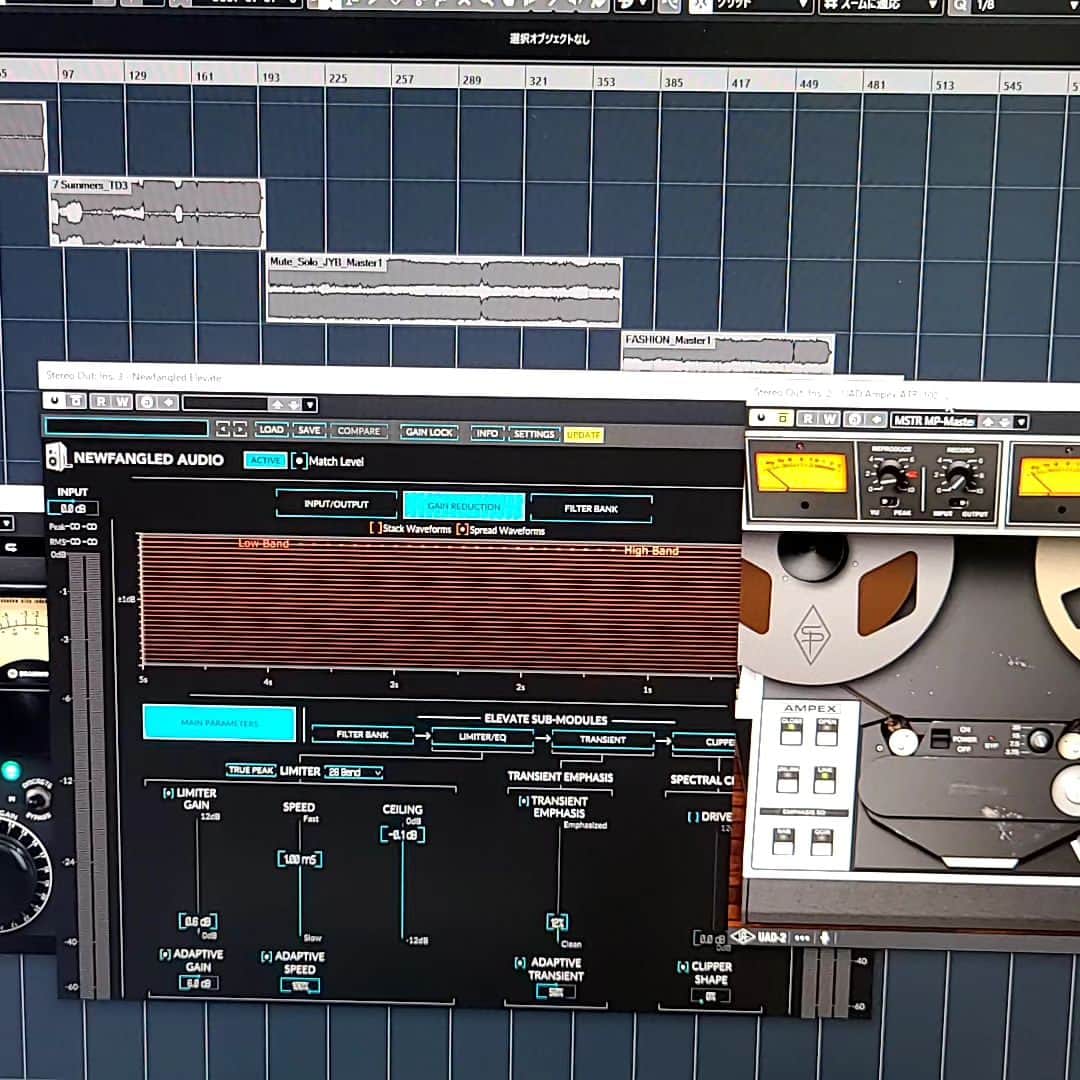Image resolution: width=1080 pixels, height=1080 pixels.
Task: Open the MSTR MP-Master preset menu arrow
Action: click(x=1021, y=422)
